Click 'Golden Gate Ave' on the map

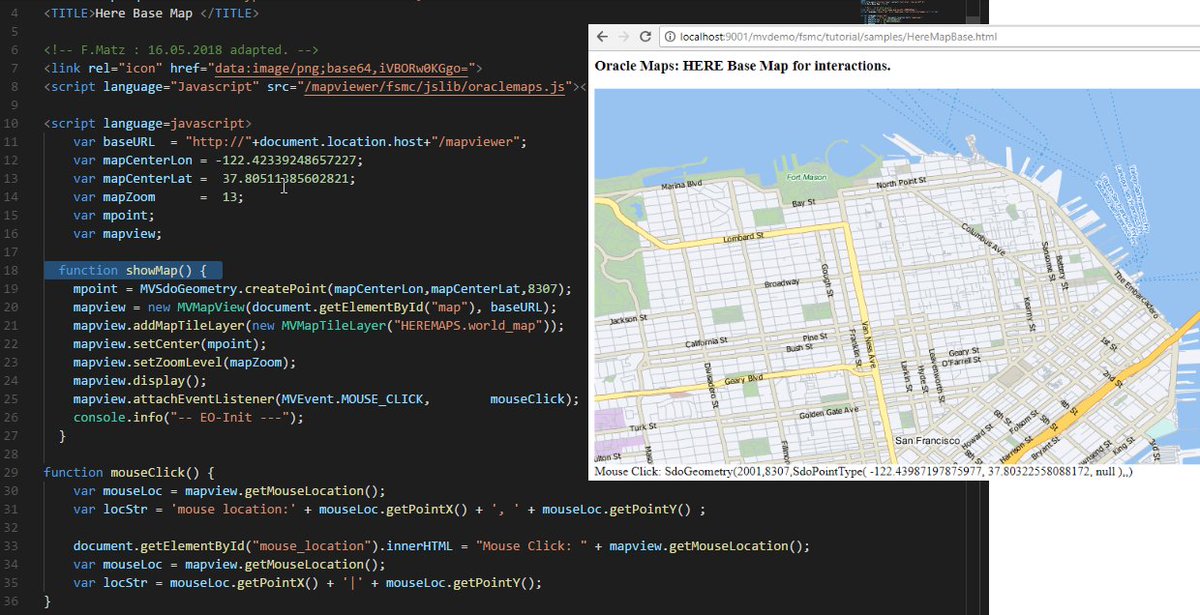(829, 412)
